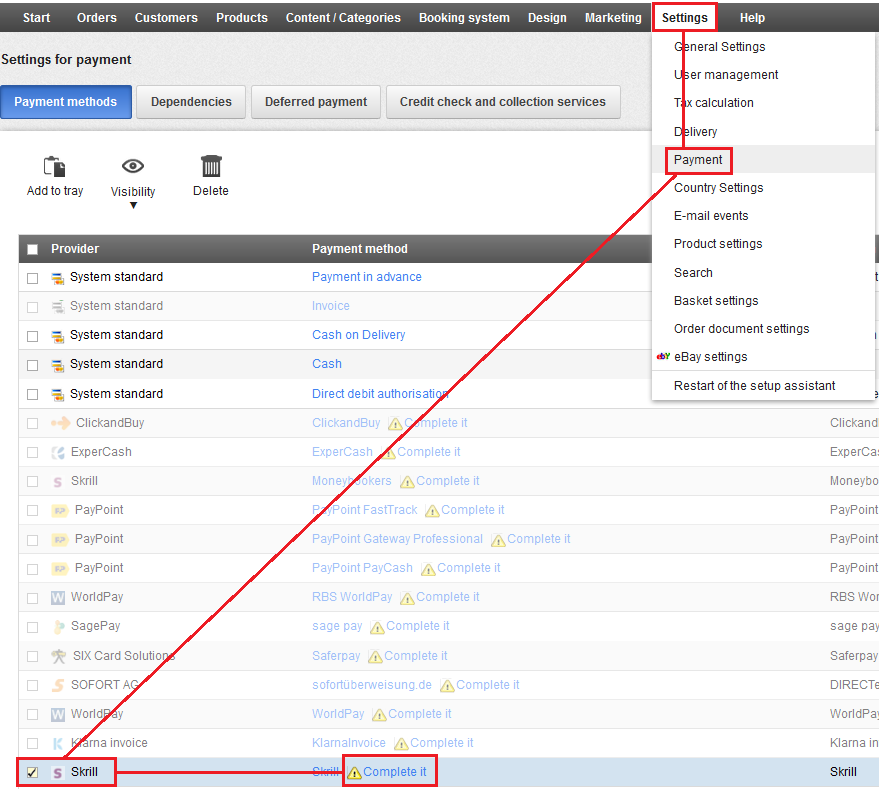Toggle select-all checkbox in Provider header
Screen dimensions: 879x789
click(33, 249)
